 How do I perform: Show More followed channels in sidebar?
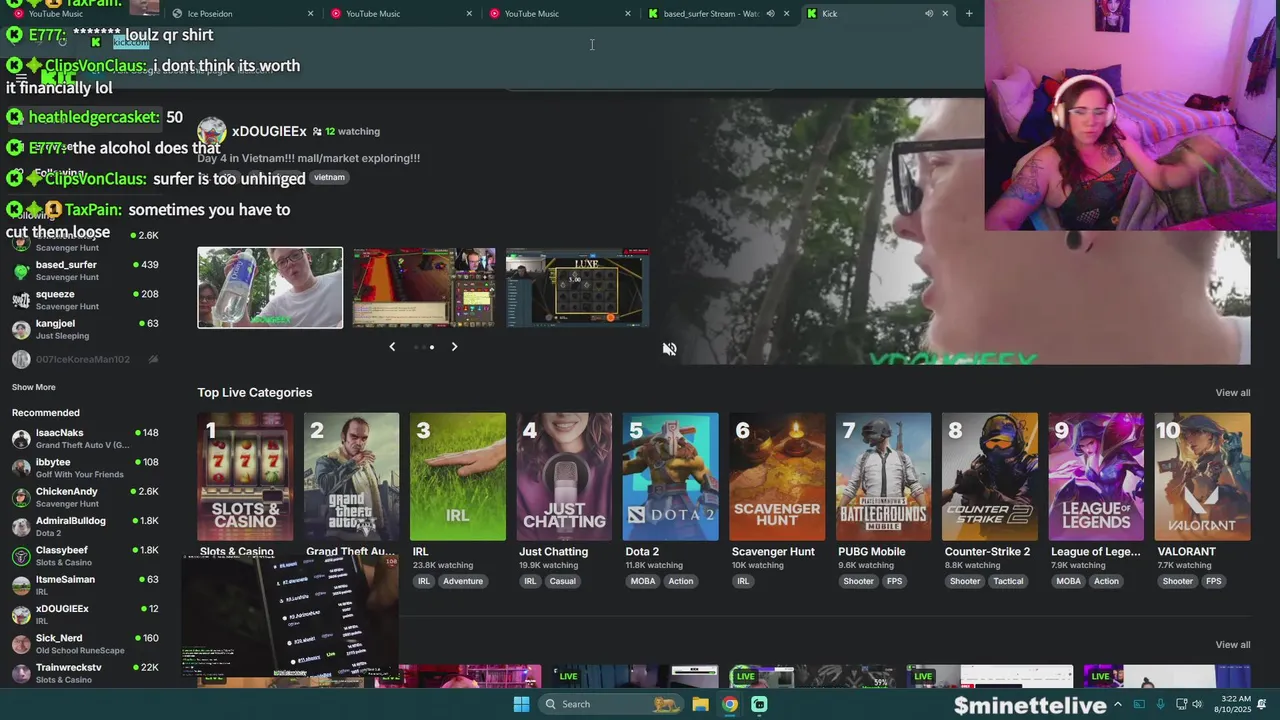coord(34,387)
